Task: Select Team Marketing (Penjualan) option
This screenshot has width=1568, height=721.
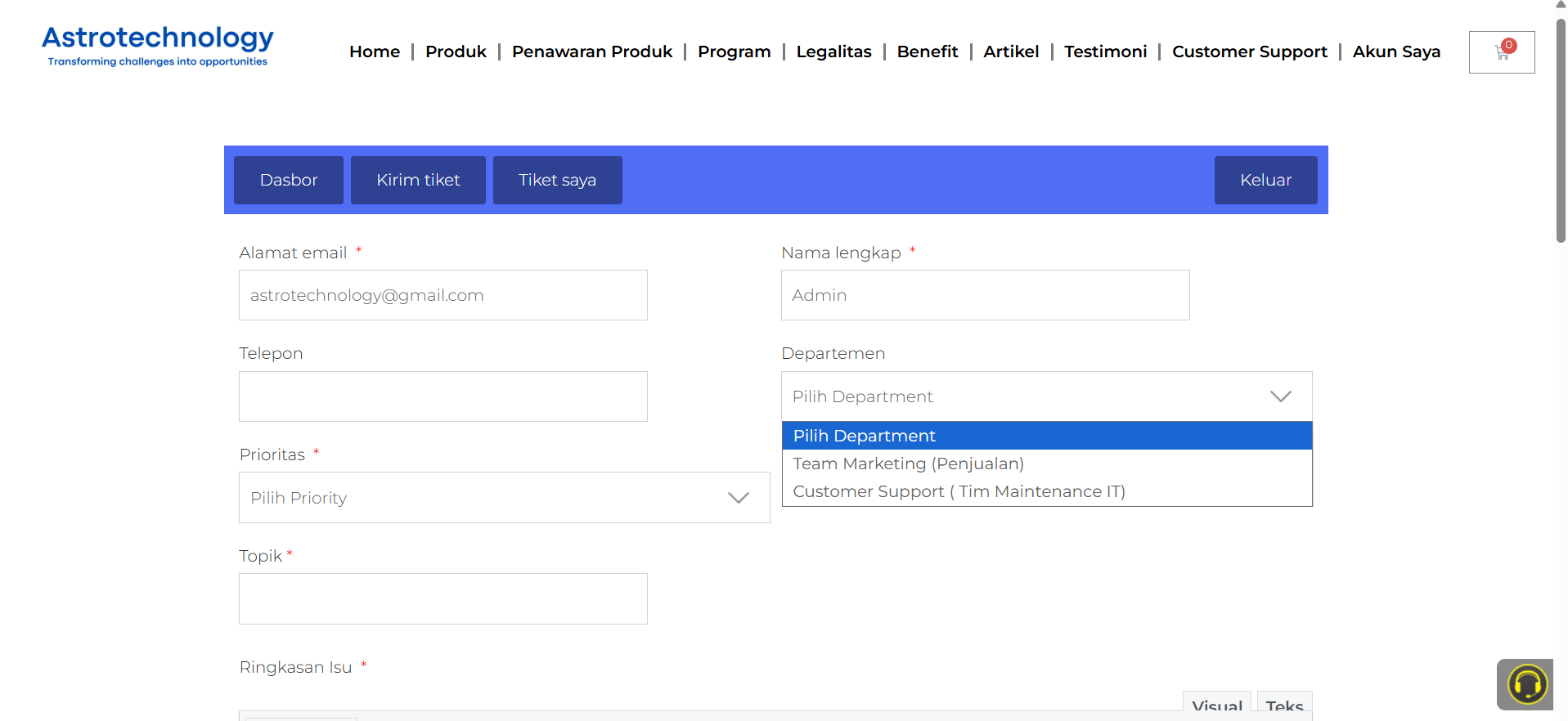Action: pos(908,463)
